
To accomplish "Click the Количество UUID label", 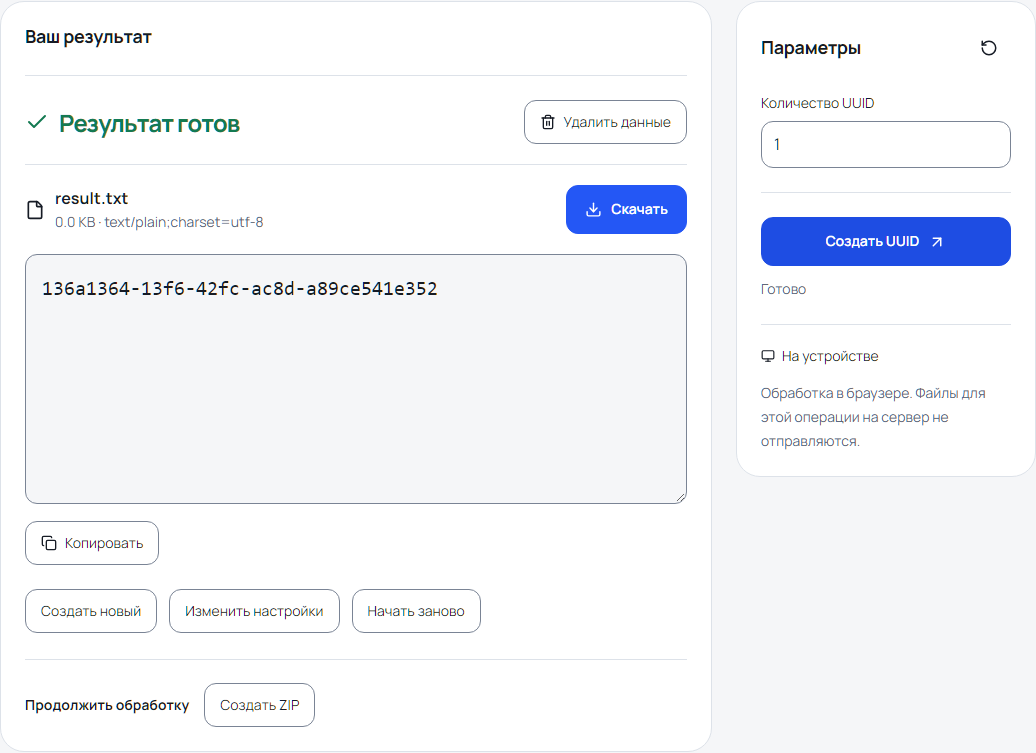I will (x=817, y=103).
